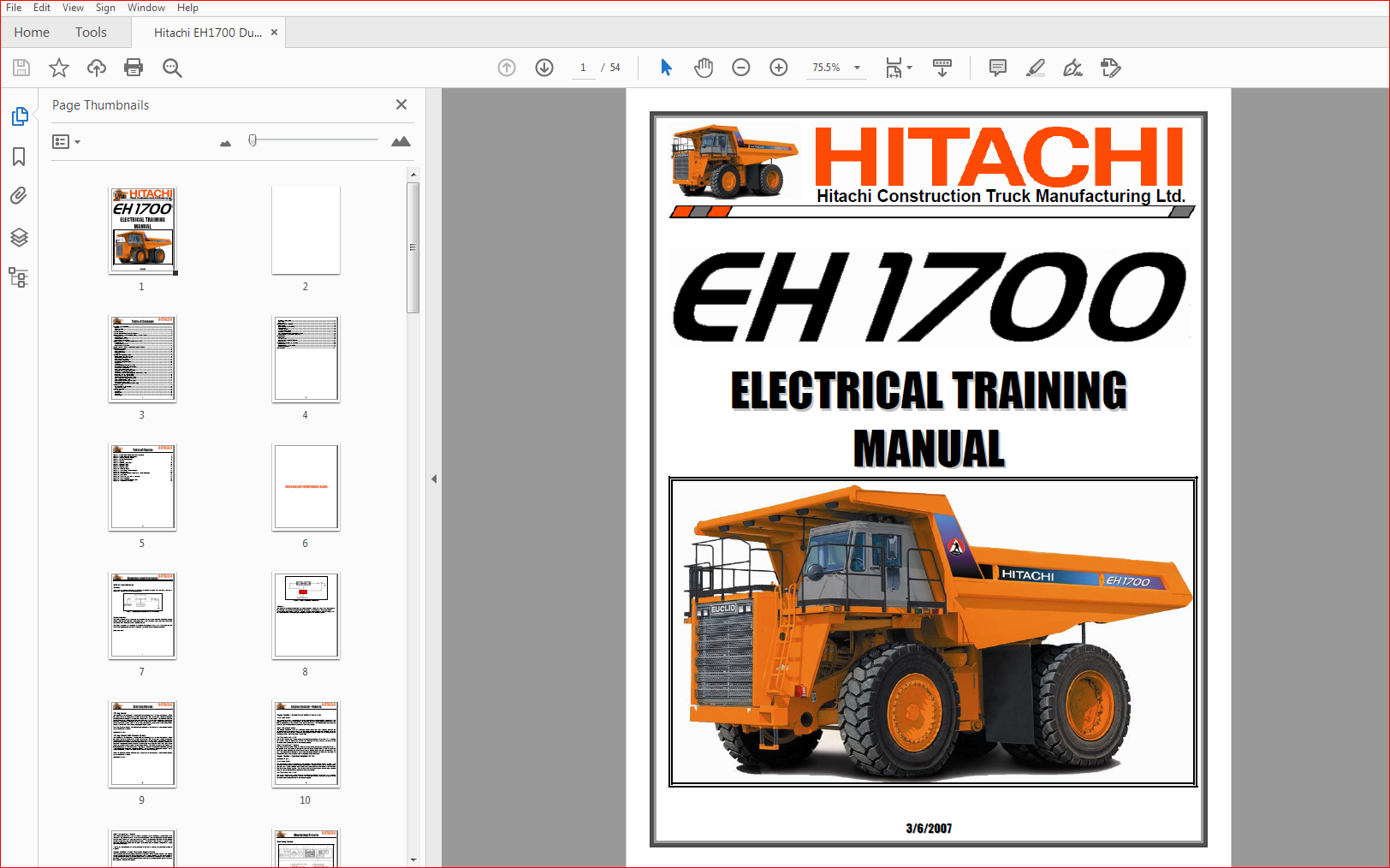The width and height of the screenshot is (1390, 868).
Task: Select page 1 thumbnail
Action: [x=142, y=230]
